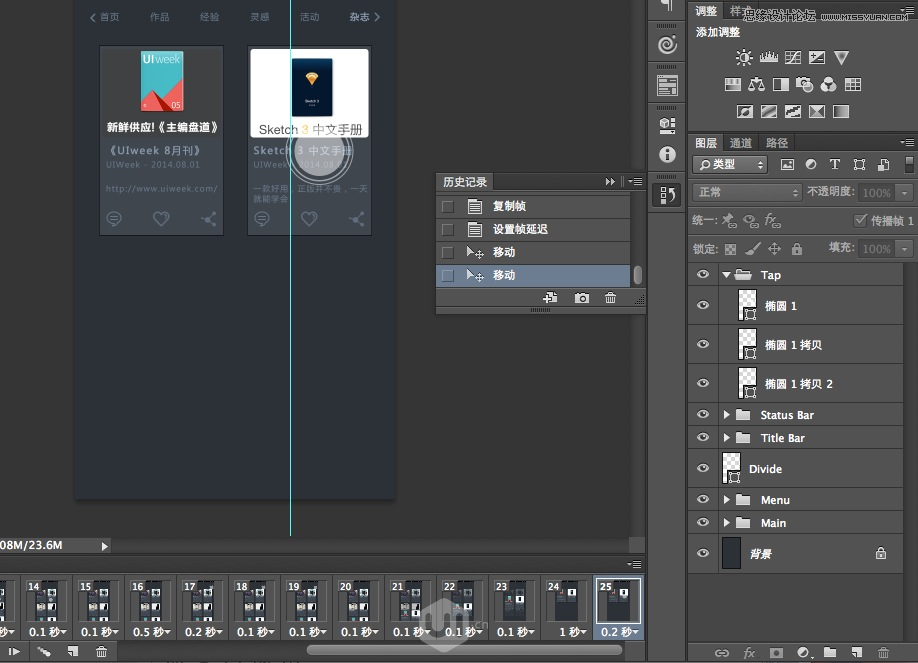Add a Color Balance adjustment
Viewport: 918px width, 663px height.
[x=756, y=84]
